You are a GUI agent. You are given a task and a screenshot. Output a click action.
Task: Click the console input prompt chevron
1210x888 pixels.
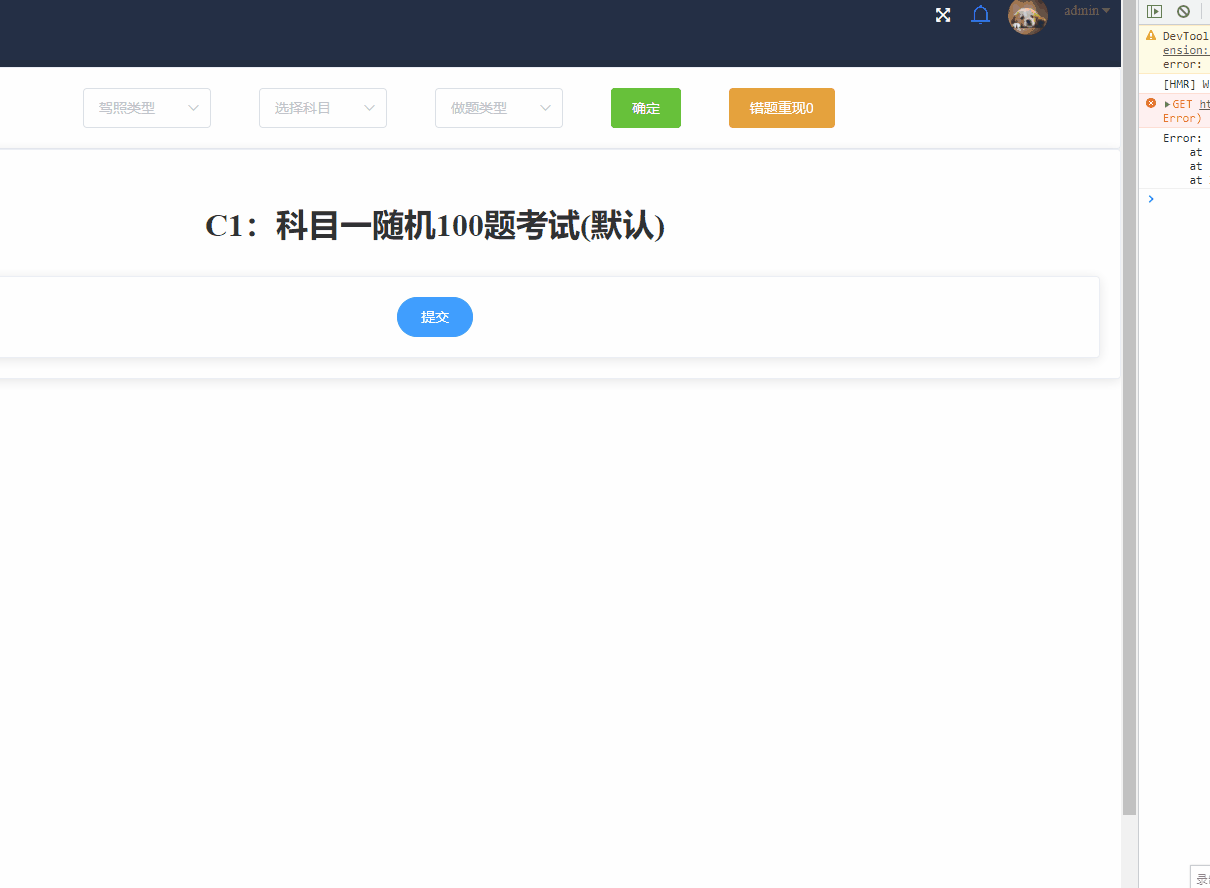(1150, 198)
